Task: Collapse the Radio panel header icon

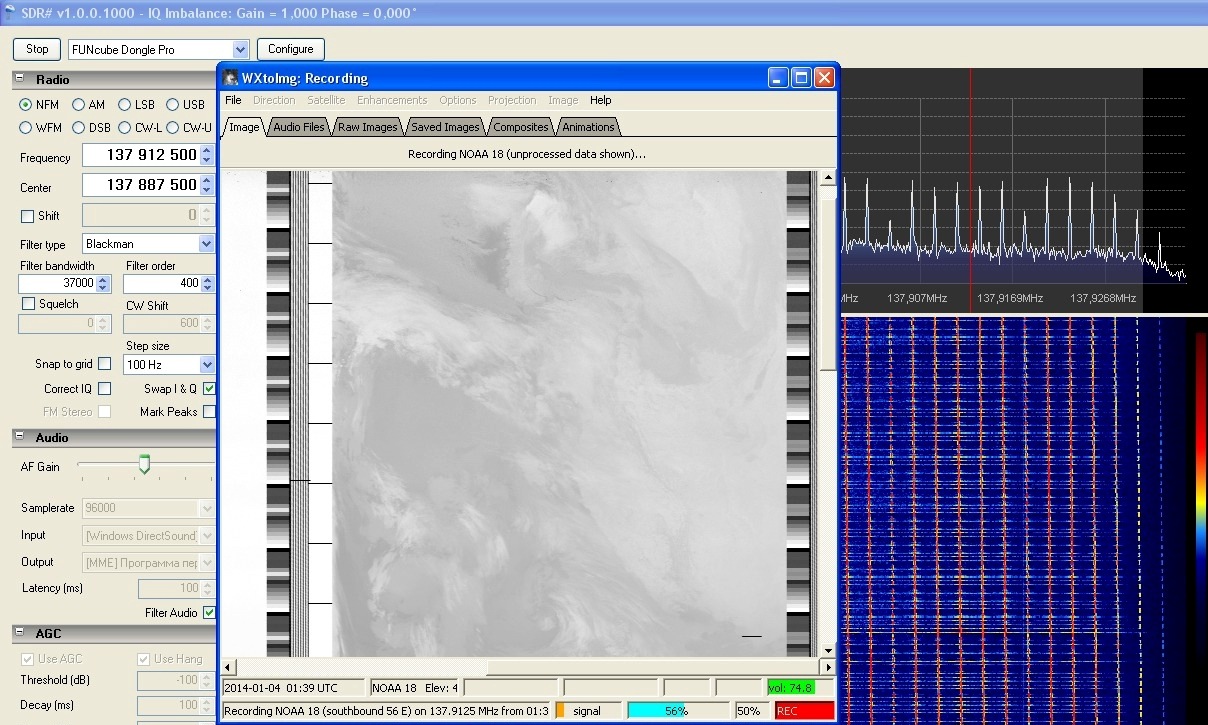Action: pyautogui.click(x=19, y=79)
